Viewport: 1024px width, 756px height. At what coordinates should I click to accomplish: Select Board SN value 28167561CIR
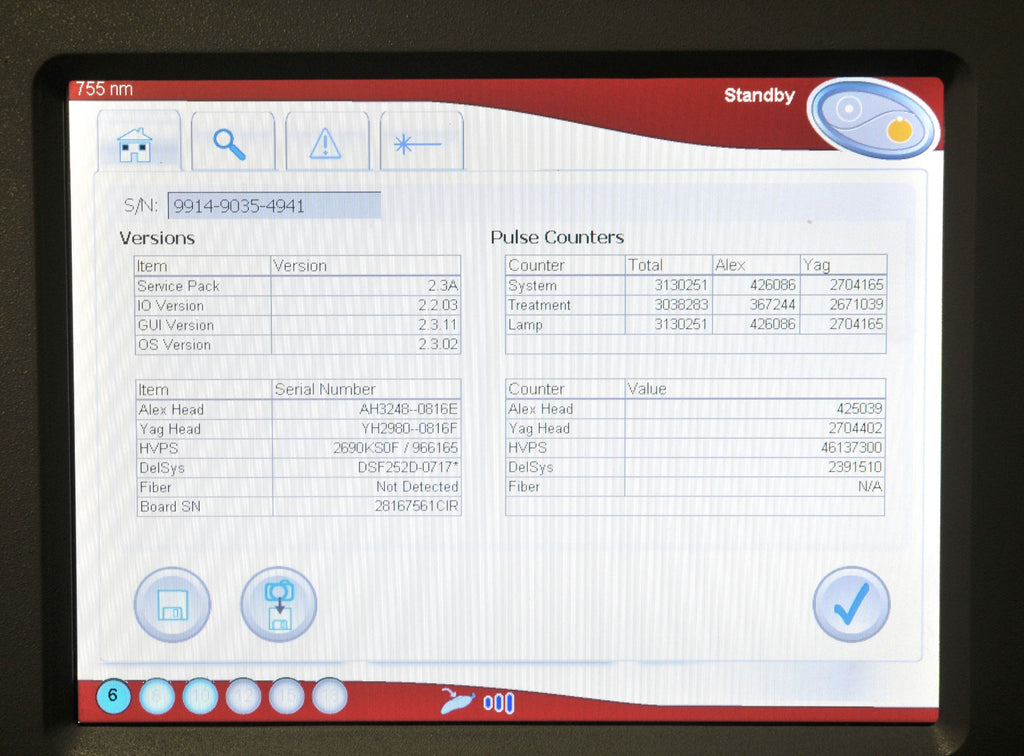(x=417, y=507)
